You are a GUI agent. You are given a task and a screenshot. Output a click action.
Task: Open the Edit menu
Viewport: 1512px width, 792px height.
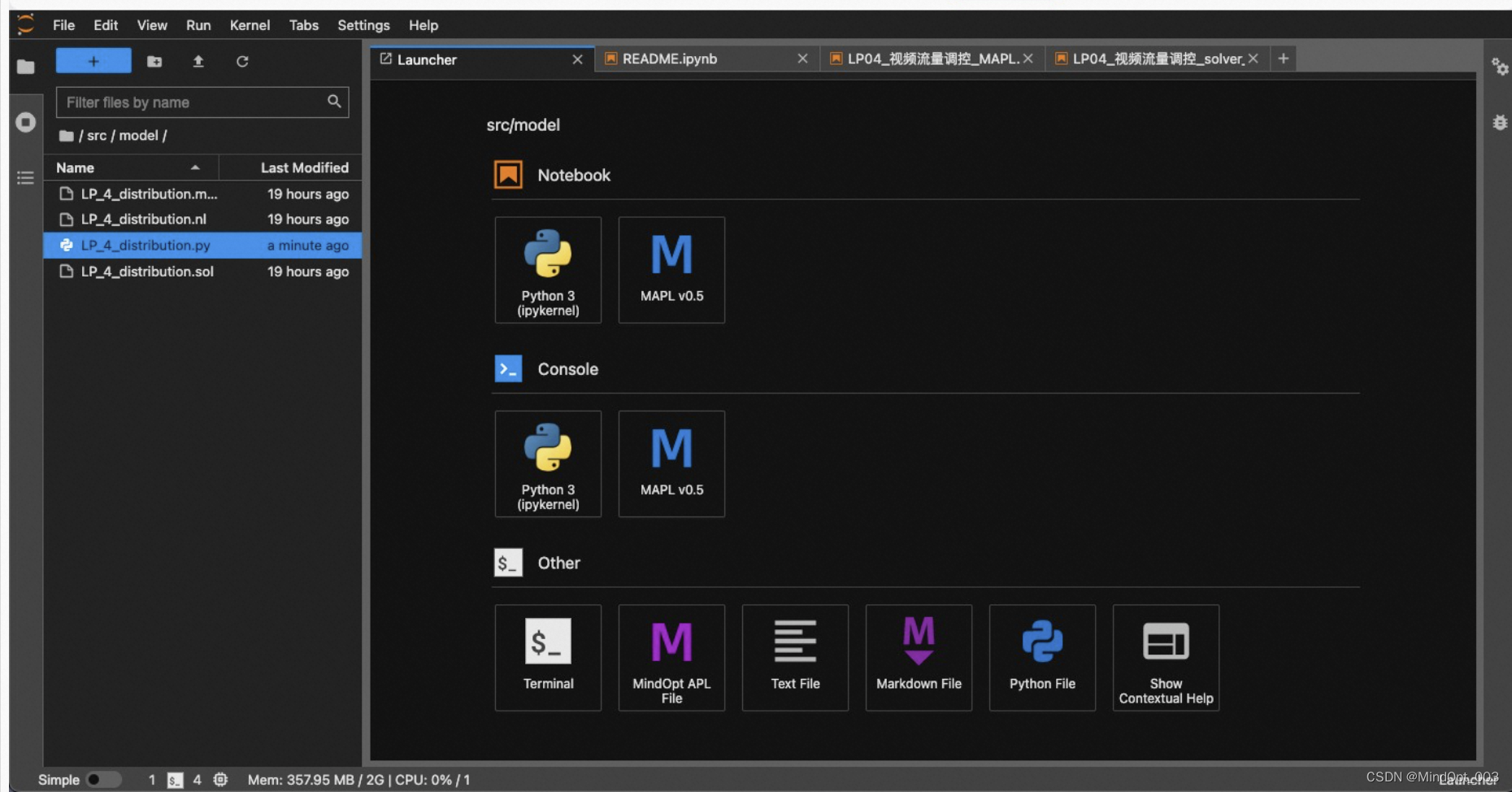coord(106,25)
